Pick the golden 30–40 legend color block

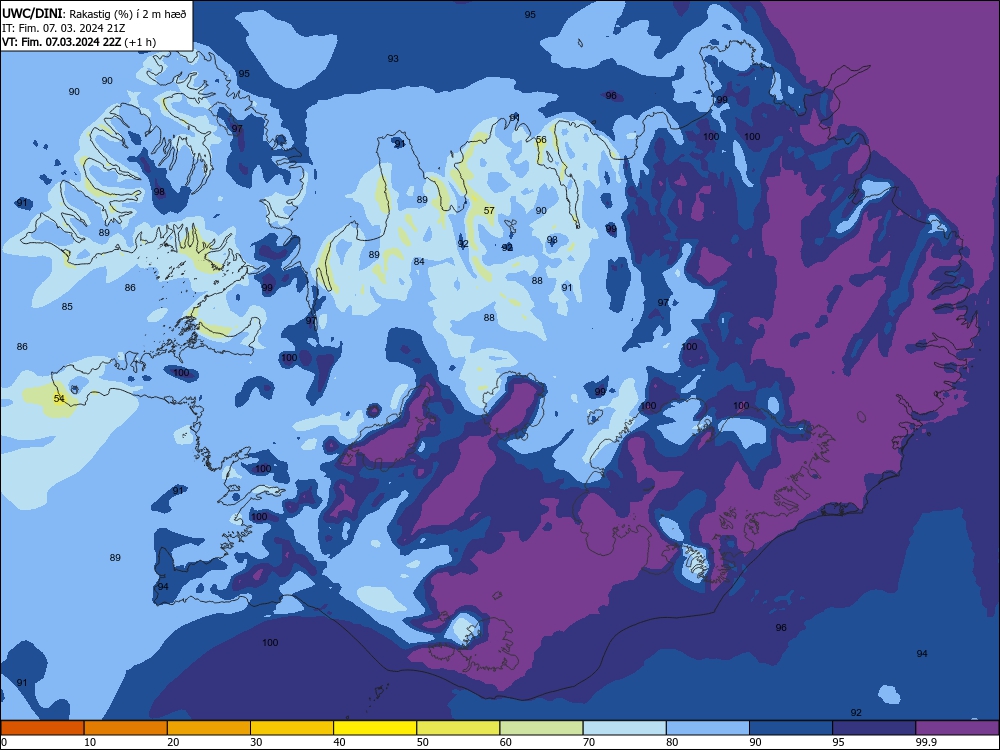point(292,728)
